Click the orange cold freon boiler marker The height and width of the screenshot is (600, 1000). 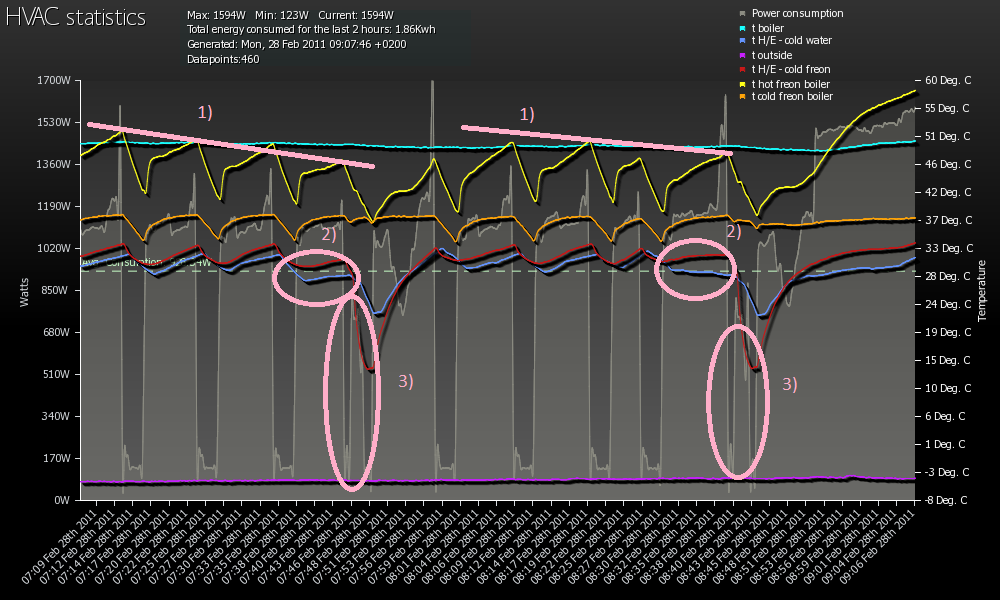tap(742, 97)
